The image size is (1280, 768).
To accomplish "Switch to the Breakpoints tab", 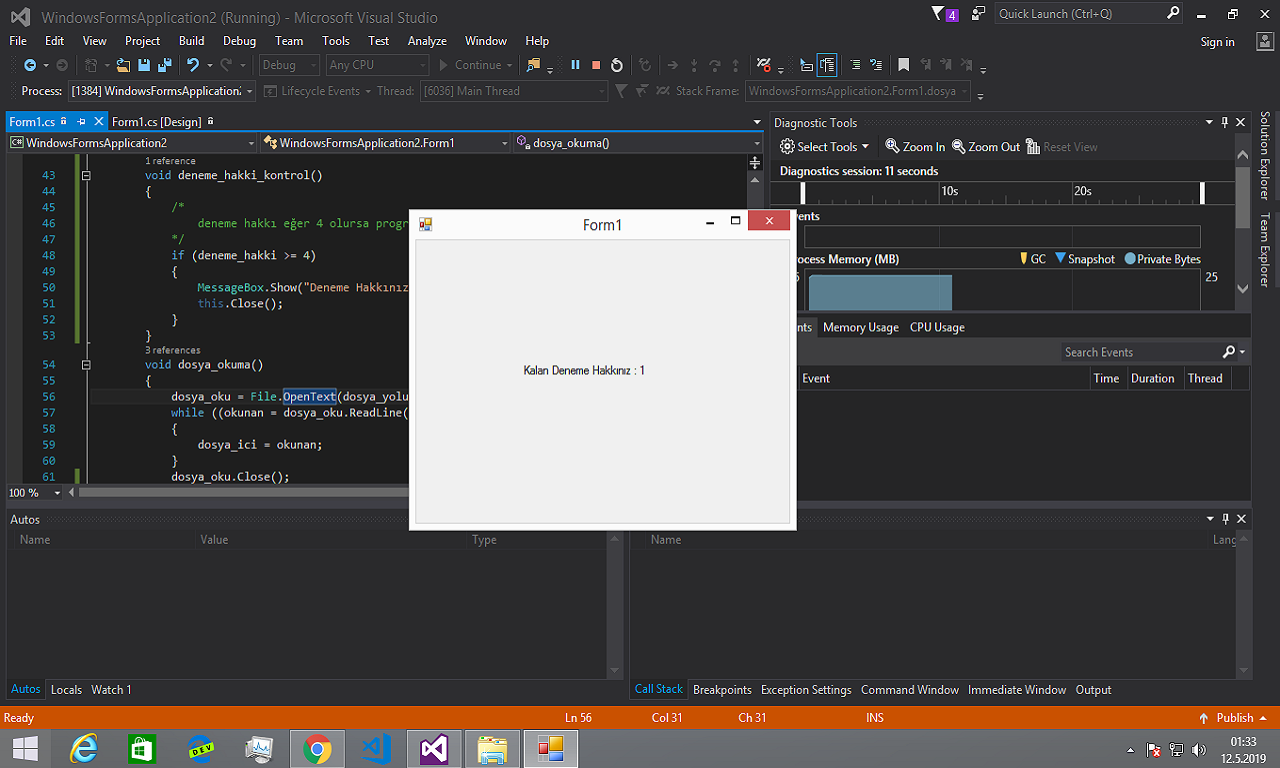I will pyautogui.click(x=722, y=689).
